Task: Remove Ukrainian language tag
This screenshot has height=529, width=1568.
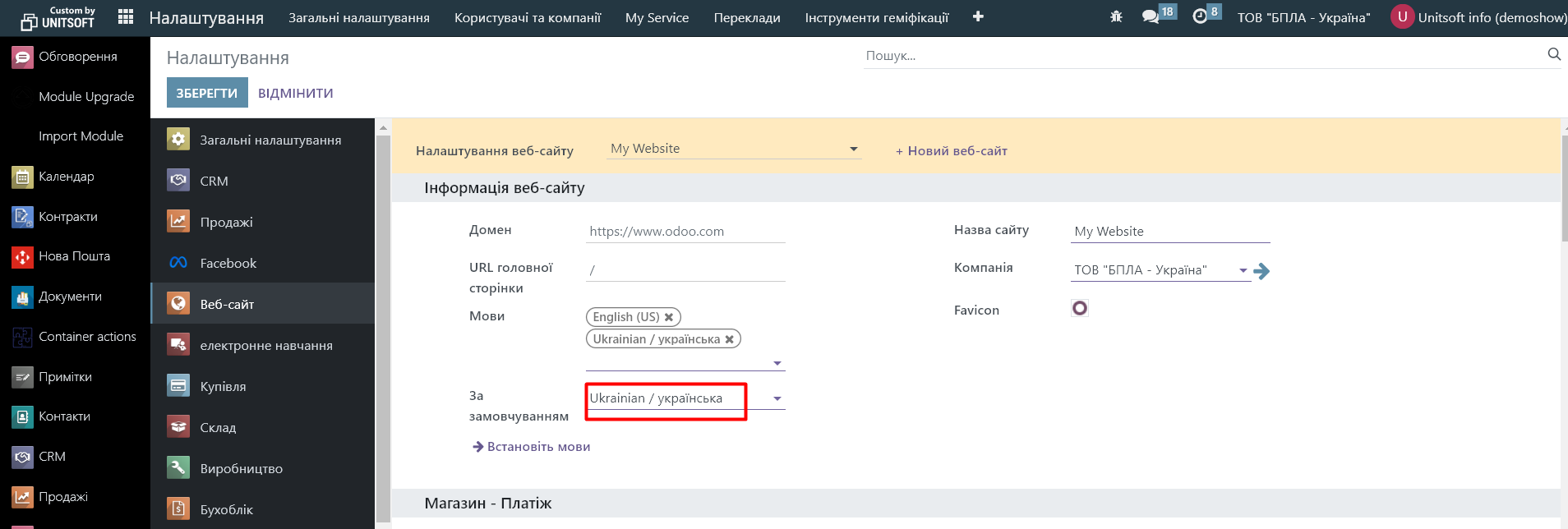Action: click(729, 339)
